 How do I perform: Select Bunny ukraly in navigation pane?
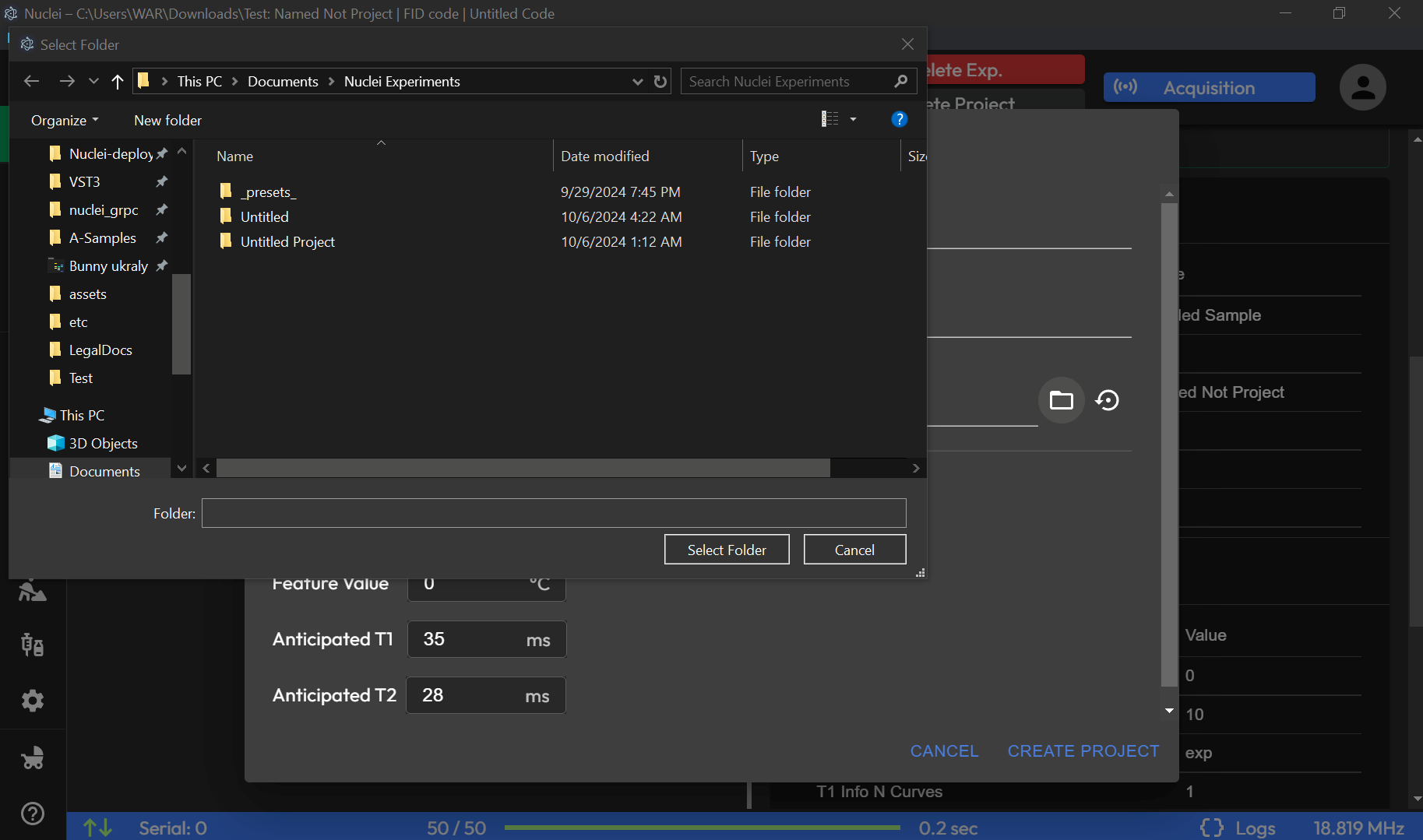(108, 265)
